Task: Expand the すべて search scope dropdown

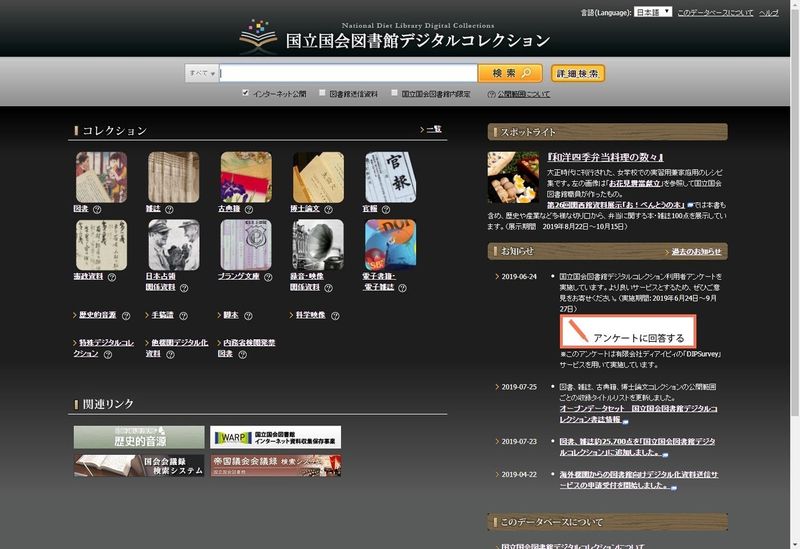Action: click(x=202, y=73)
